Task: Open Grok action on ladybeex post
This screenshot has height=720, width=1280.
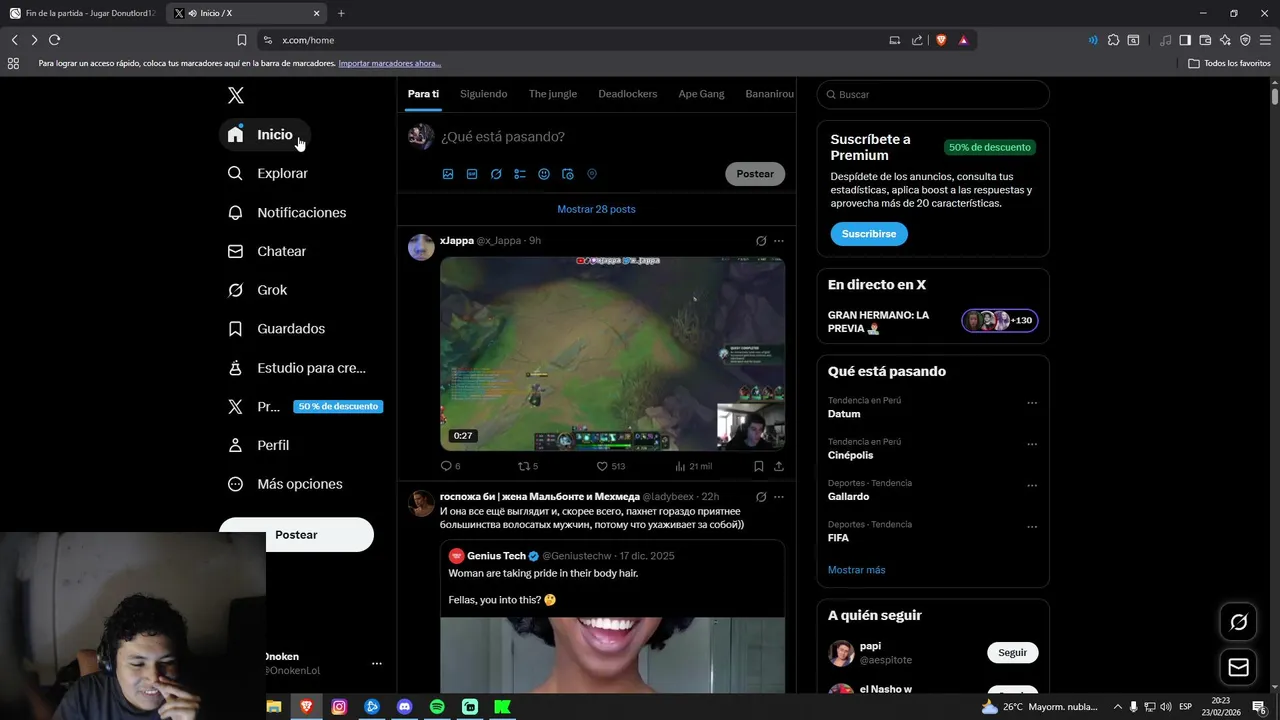Action: (x=761, y=497)
